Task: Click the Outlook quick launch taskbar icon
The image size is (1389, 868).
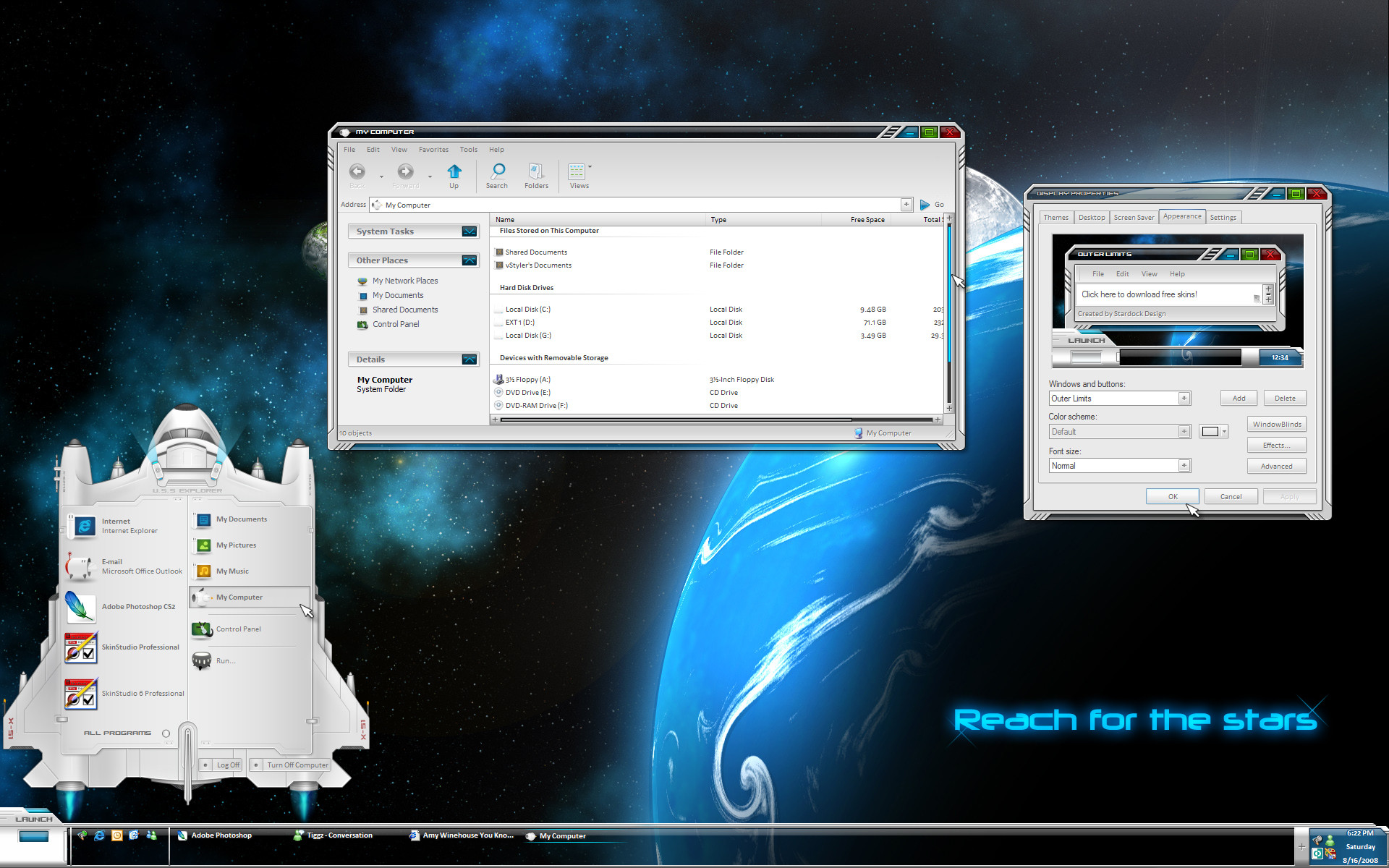Action: click(116, 835)
